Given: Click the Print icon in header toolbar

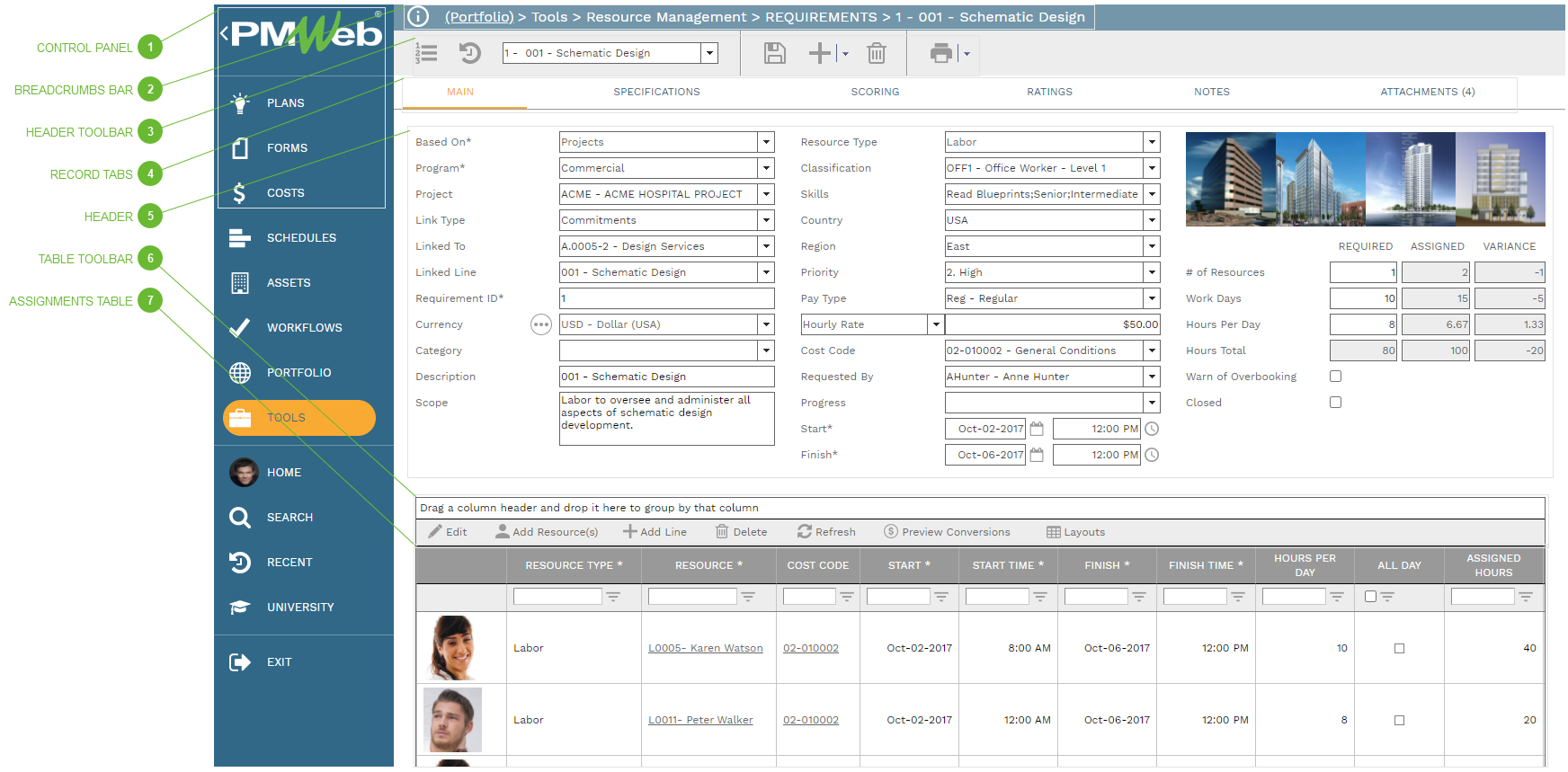Looking at the screenshot, I should click(940, 54).
